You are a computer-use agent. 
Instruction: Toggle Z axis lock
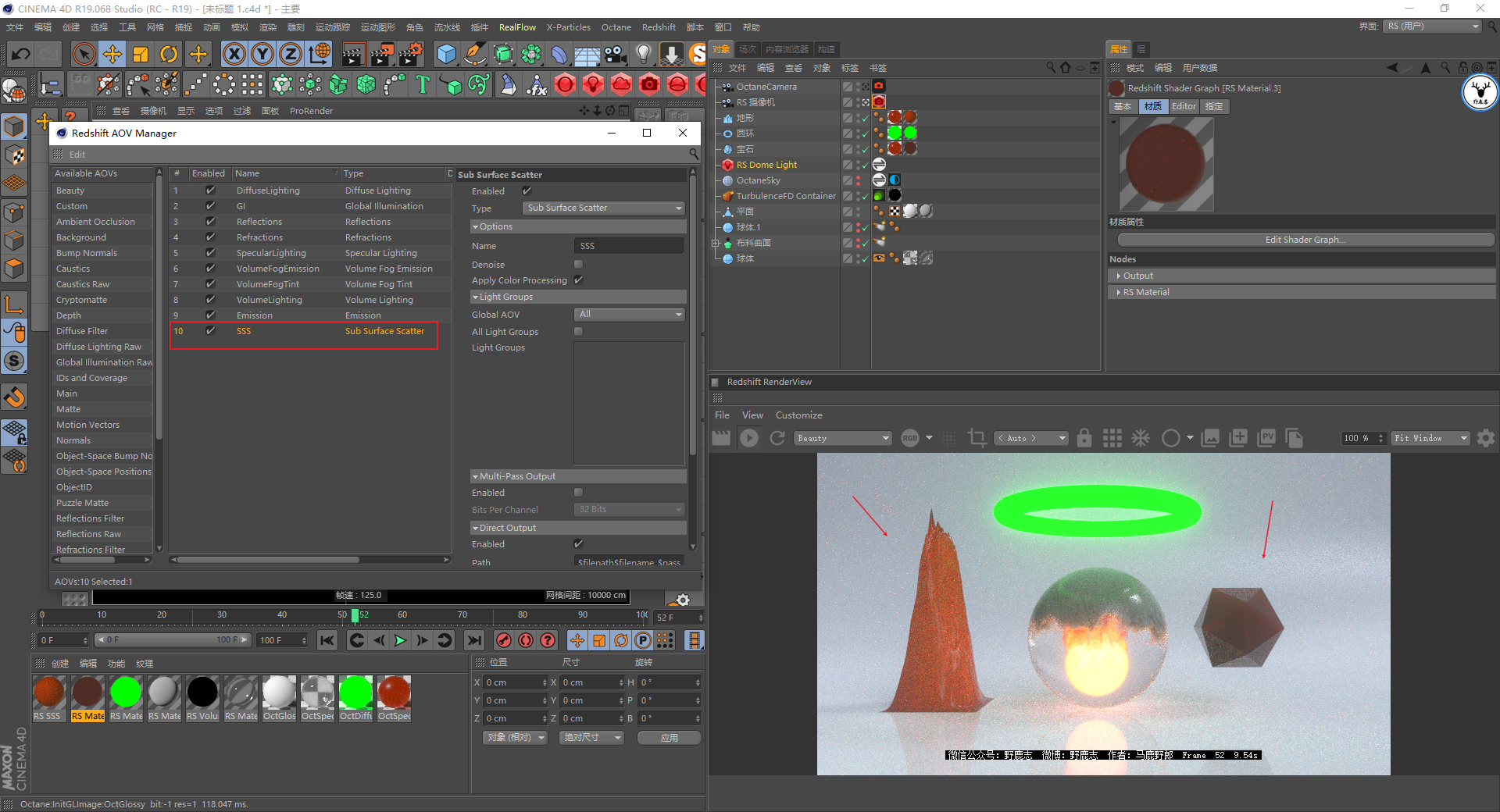point(291,54)
